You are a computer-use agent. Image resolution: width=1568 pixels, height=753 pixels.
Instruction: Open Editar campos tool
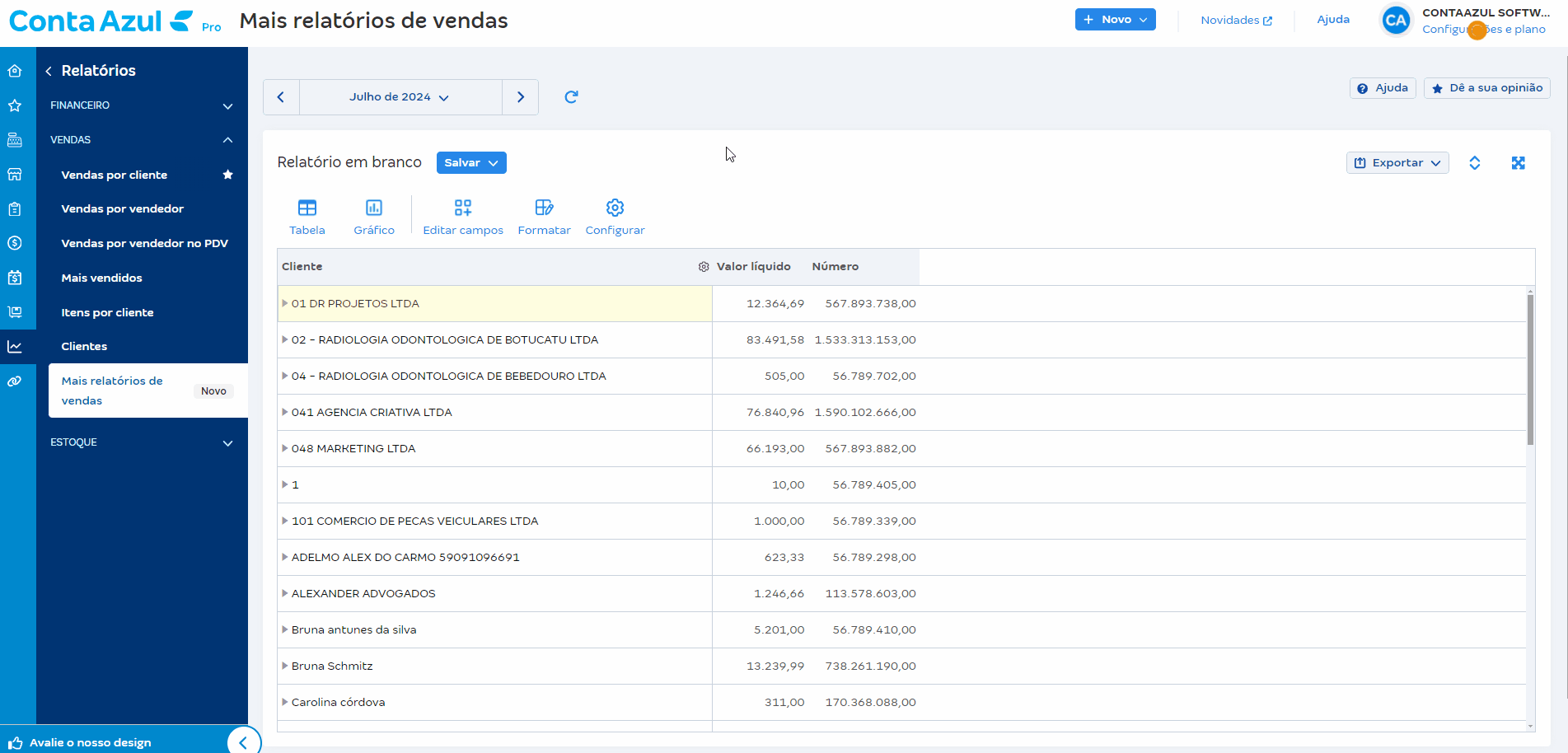coord(463,217)
